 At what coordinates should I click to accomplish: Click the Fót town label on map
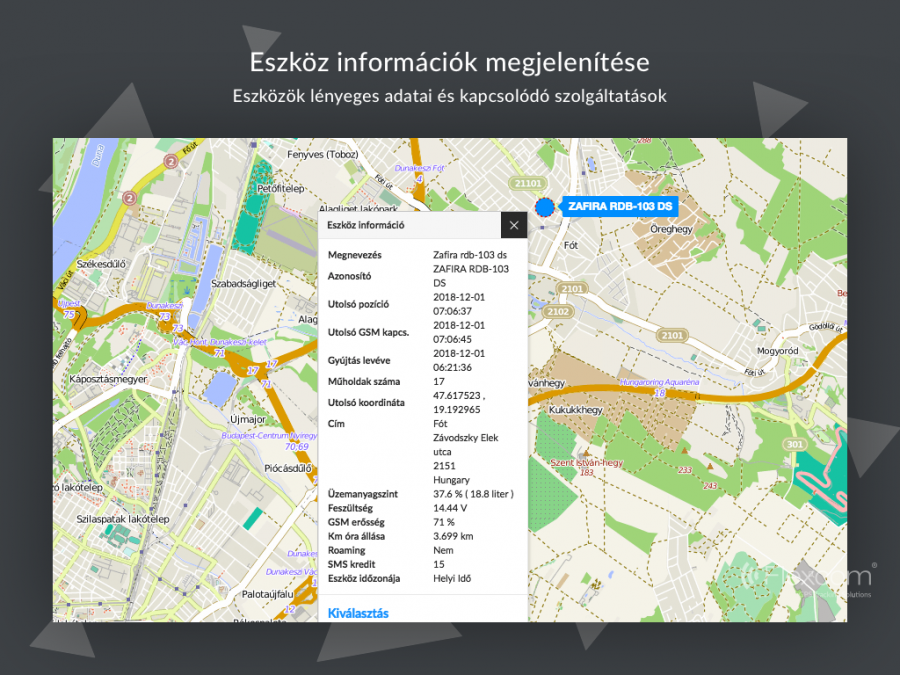[x=571, y=245]
